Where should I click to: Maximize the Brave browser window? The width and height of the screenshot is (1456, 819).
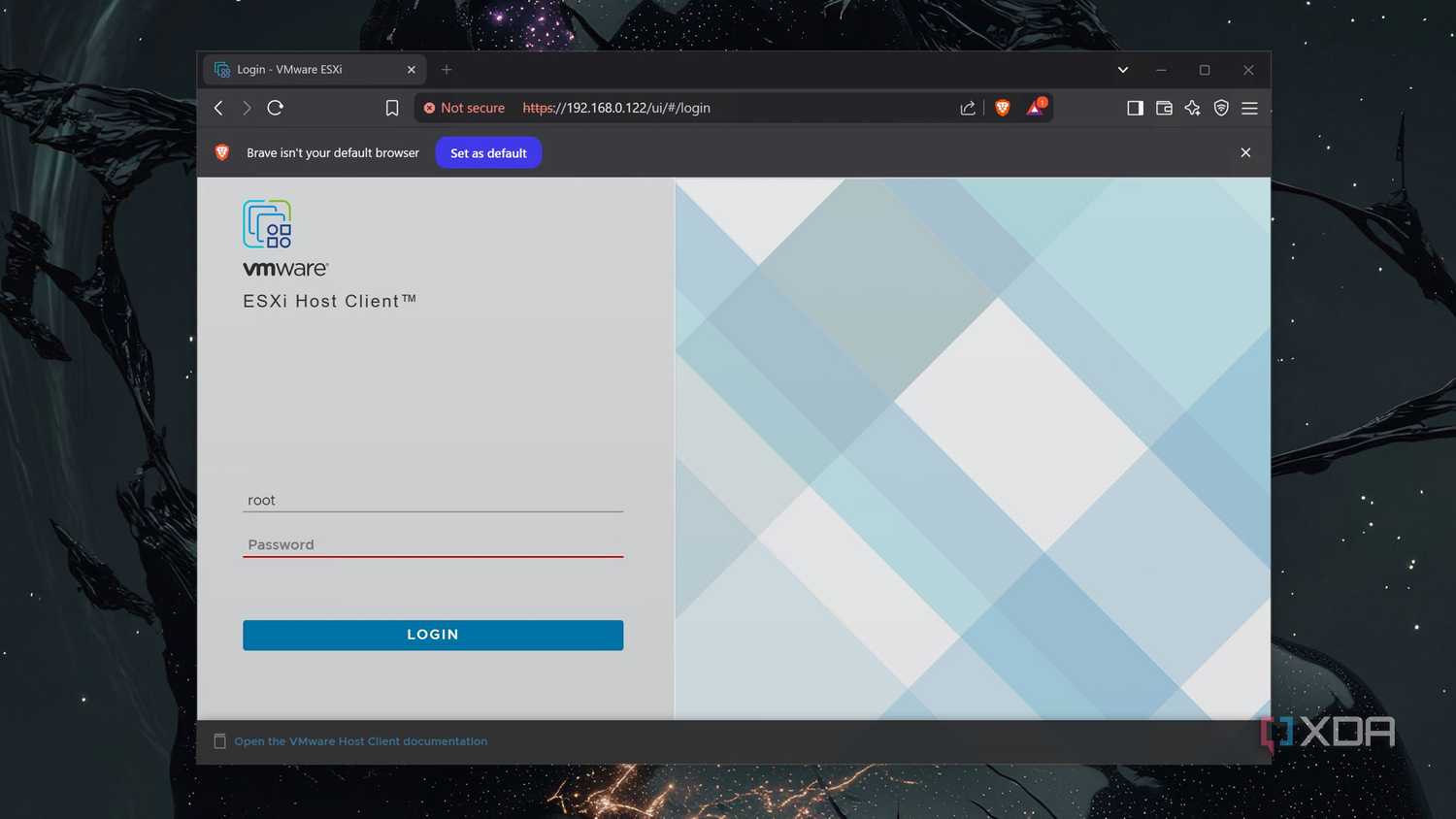(x=1205, y=70)
